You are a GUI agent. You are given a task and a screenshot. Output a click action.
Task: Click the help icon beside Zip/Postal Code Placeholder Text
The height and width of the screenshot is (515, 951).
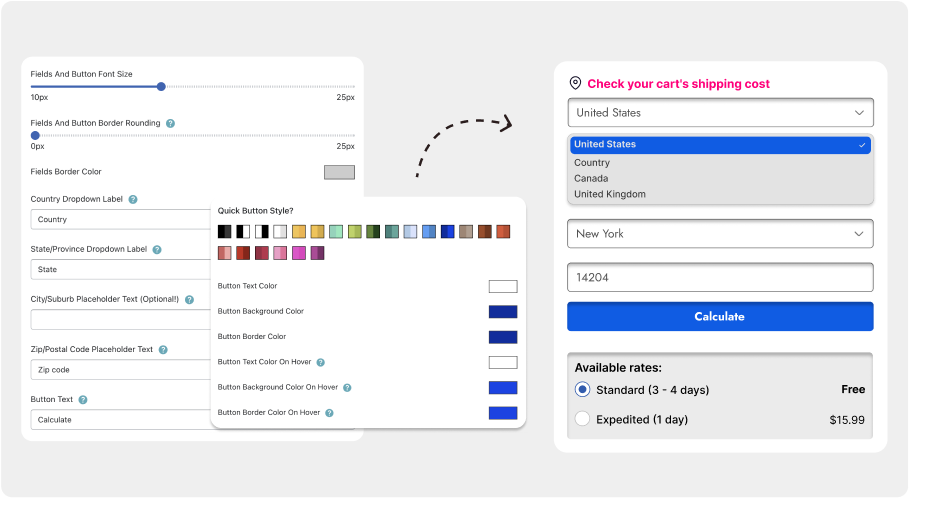[x=163, y=350]
